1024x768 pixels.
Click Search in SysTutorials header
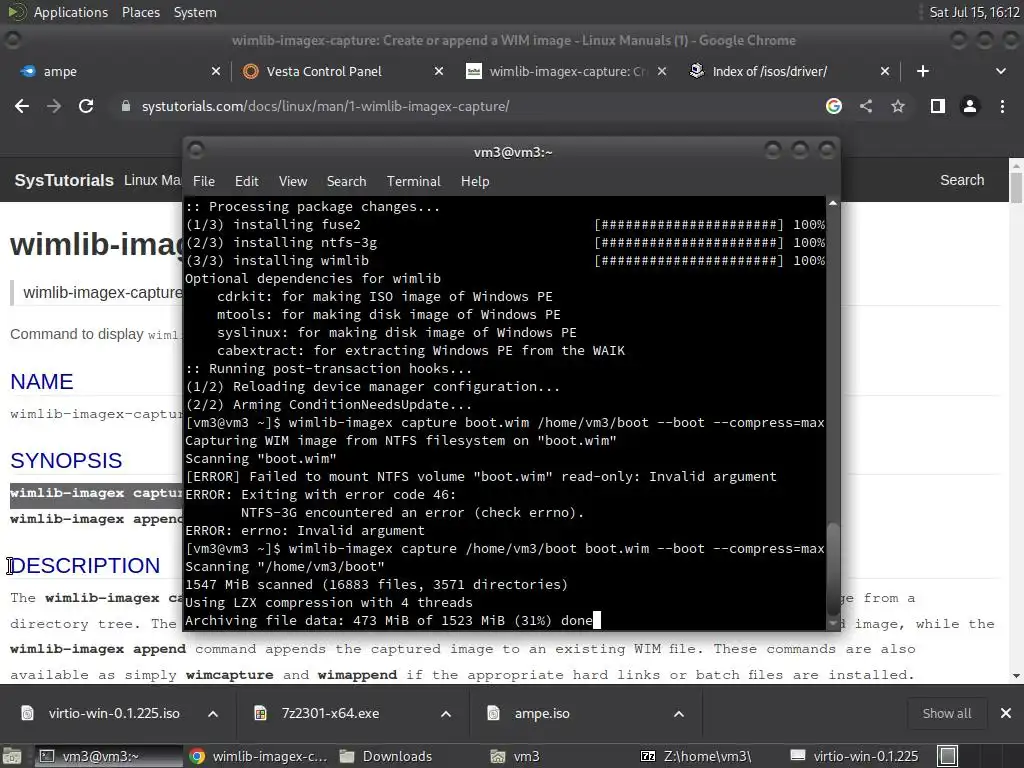962,180
